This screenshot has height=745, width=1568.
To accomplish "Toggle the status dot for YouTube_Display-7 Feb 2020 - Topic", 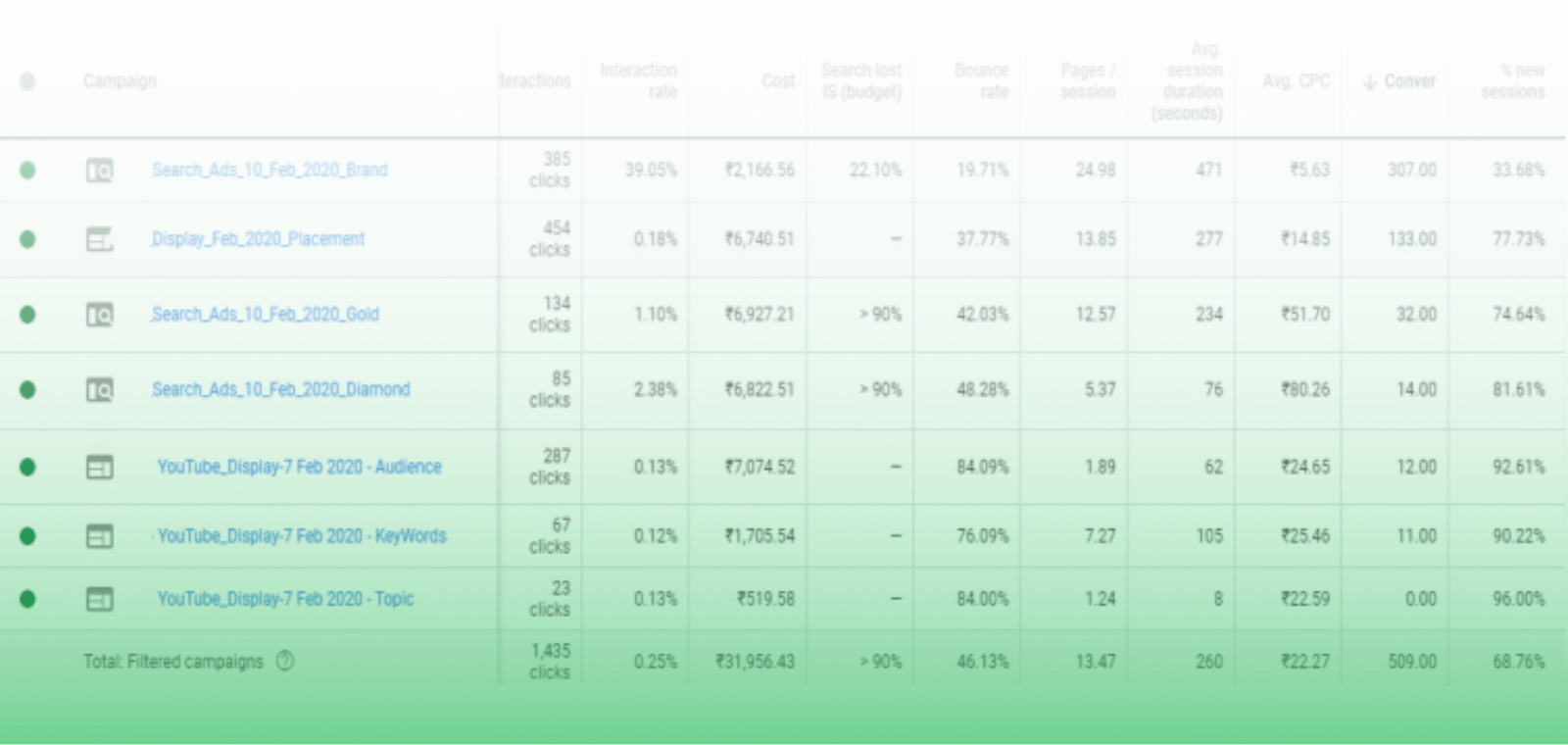I will click(x=27, y=599).
